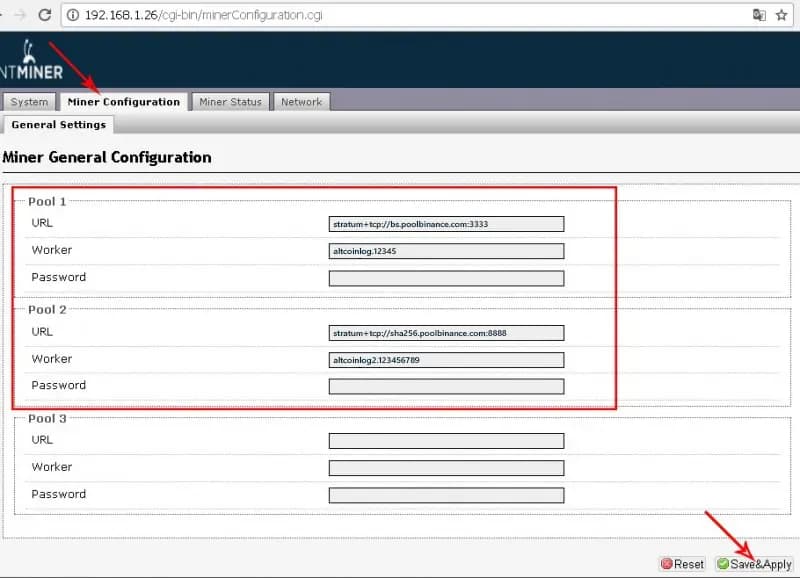Click the translate page icon
Screen dimensions: 800x578
click(x=759, y=15)
